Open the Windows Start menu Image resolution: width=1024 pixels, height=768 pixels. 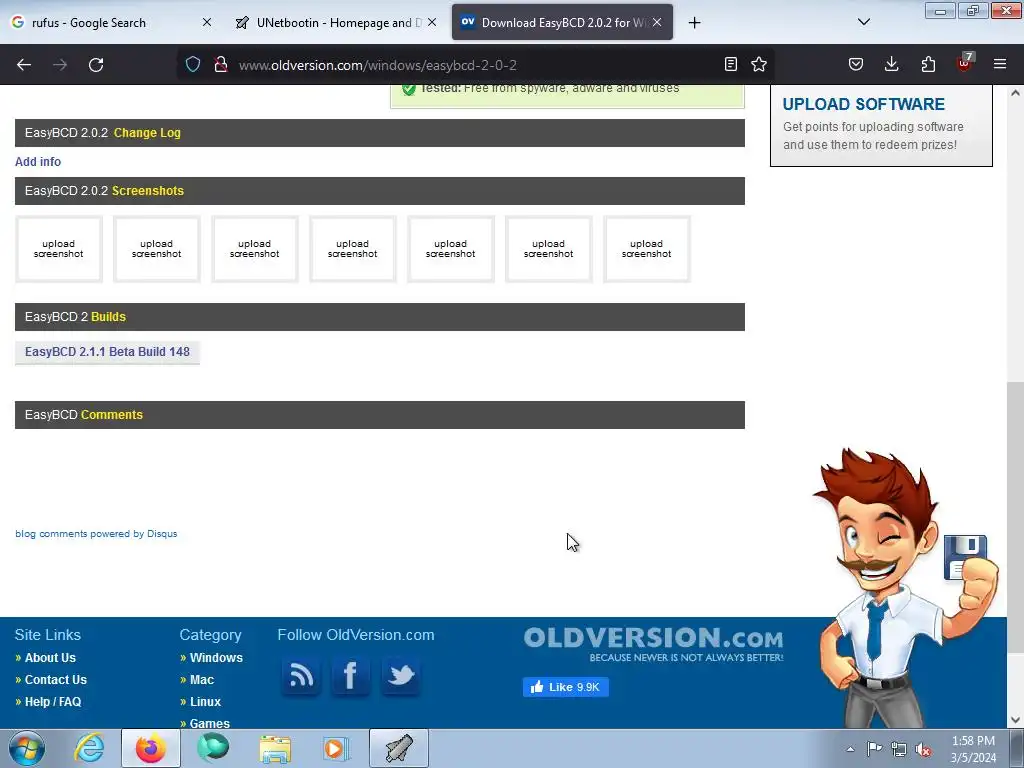click(x=27, y=748)
